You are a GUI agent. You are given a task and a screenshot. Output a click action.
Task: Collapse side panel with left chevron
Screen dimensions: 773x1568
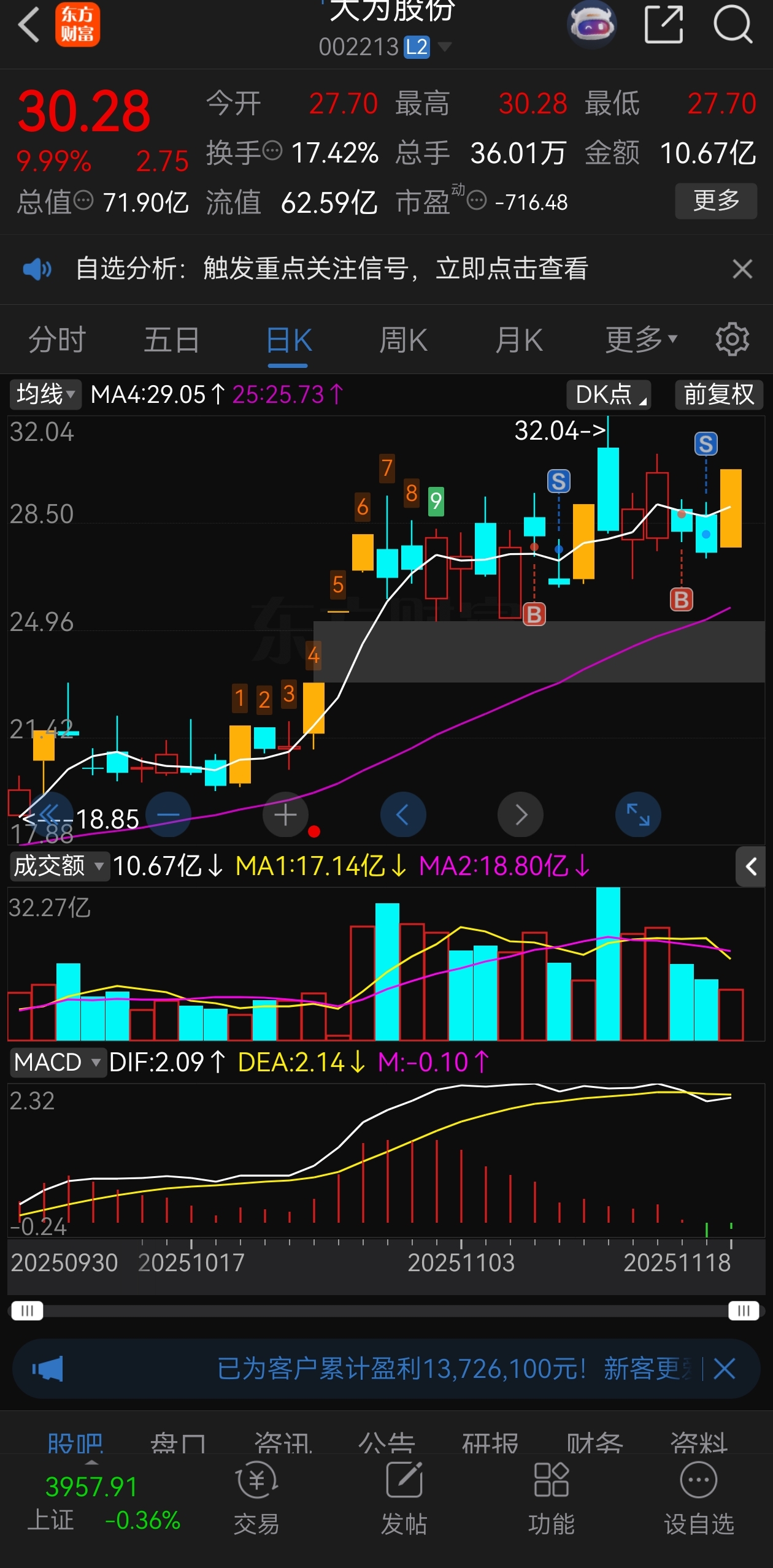point(751,866)
